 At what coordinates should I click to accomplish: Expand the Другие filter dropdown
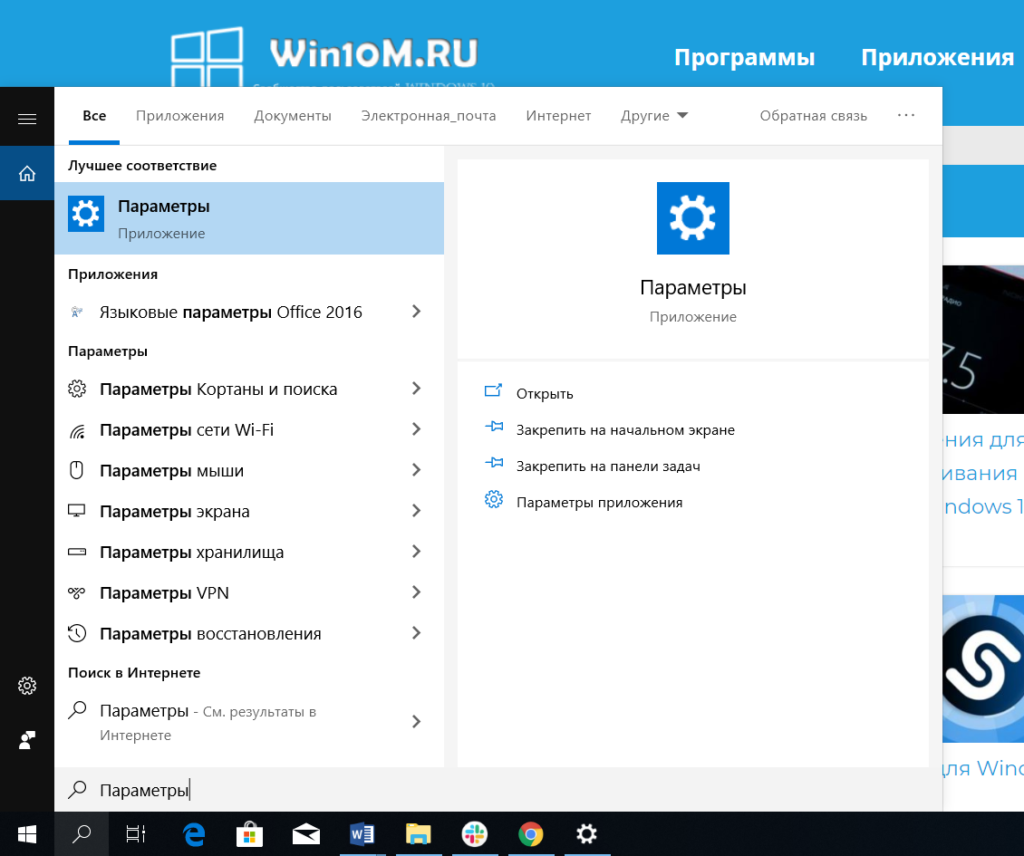pyautogui.click(x=654, y=116)
